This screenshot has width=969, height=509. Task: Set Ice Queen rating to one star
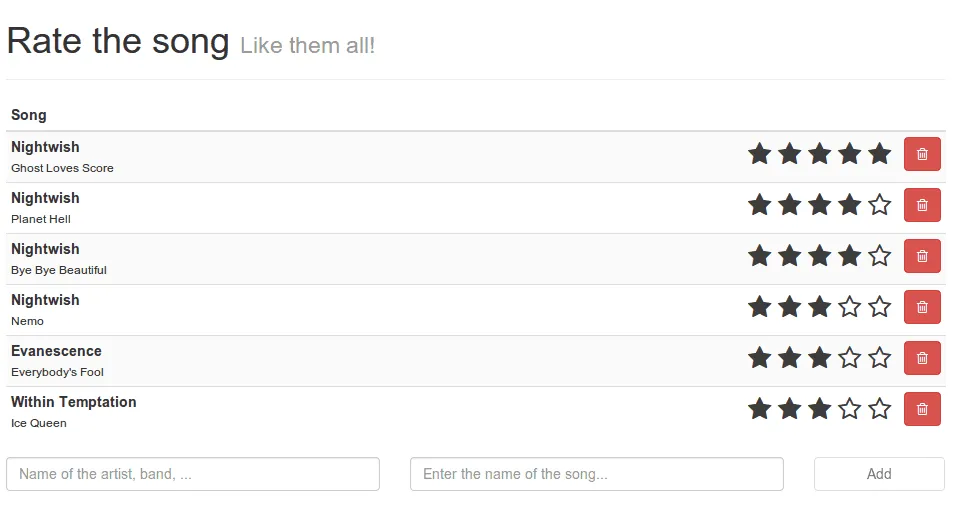point(759,409)
